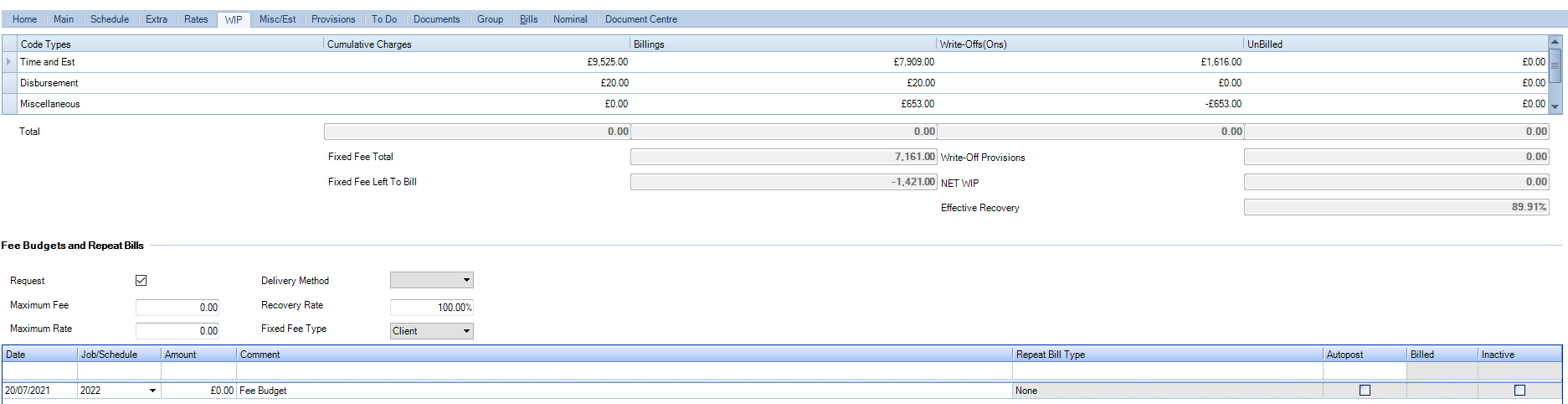This screenshot has width=1568, height=404.
Task: Click the Inactive column header
Action: click(x=1519, y=355)
